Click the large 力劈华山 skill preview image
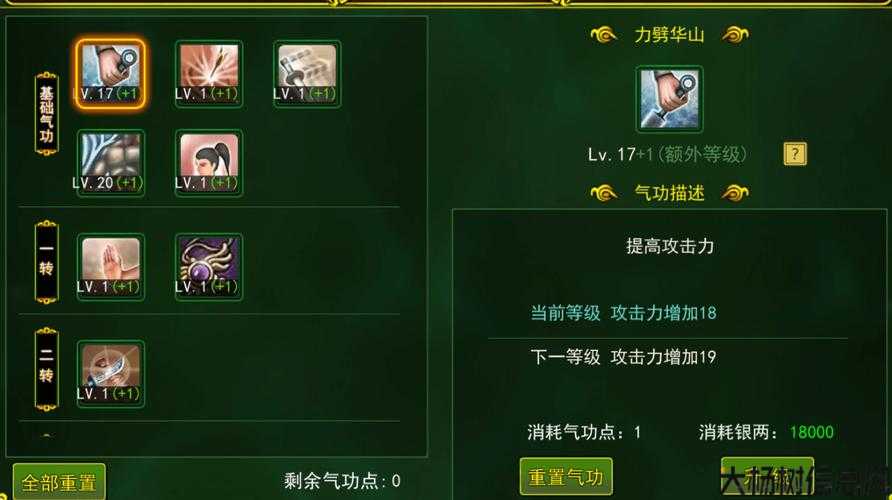Screen dimensions: 892x500 (669, 99)
